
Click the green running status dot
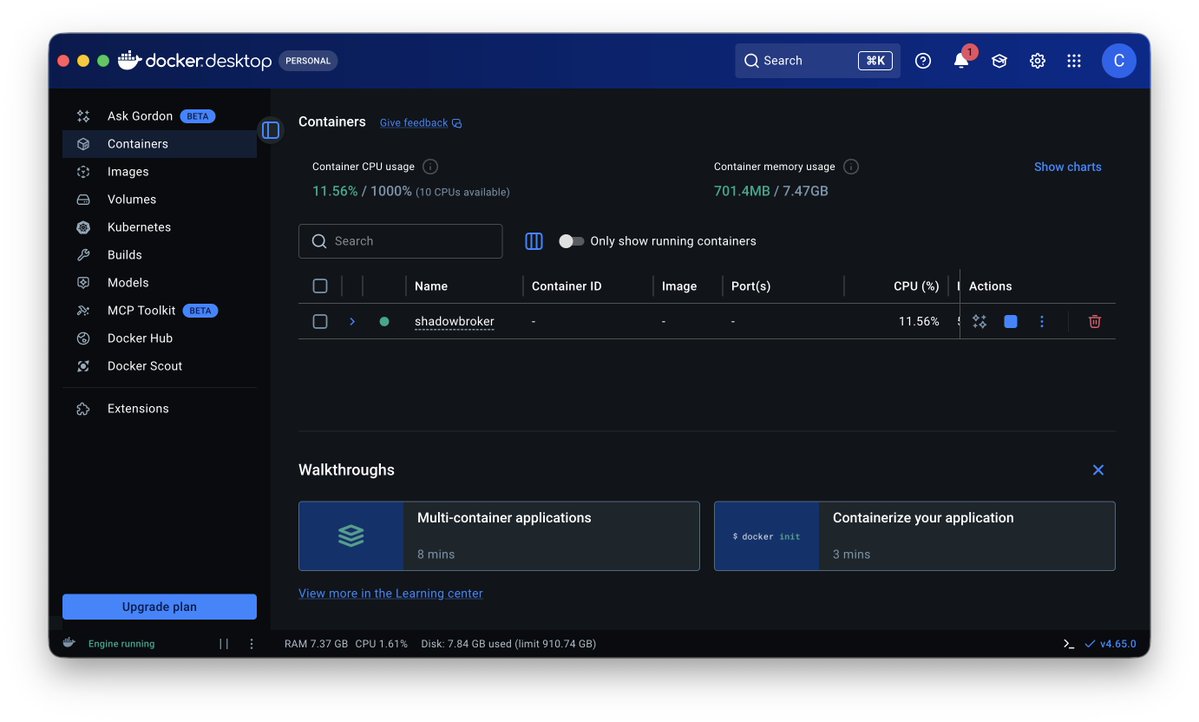coord(384,321)
